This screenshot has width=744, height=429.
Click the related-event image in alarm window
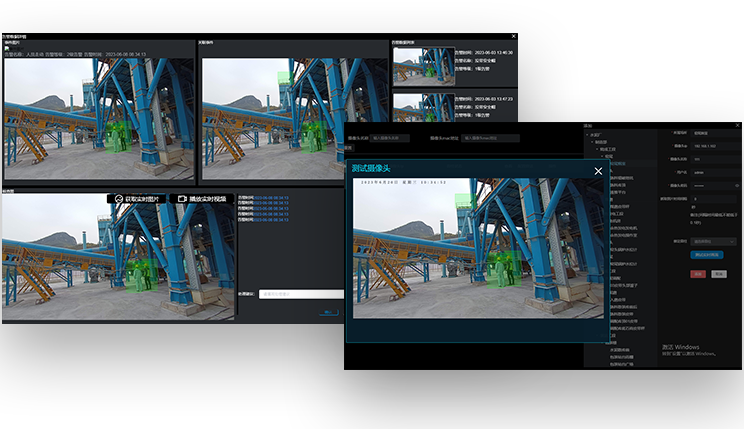(x=273, y=118)
